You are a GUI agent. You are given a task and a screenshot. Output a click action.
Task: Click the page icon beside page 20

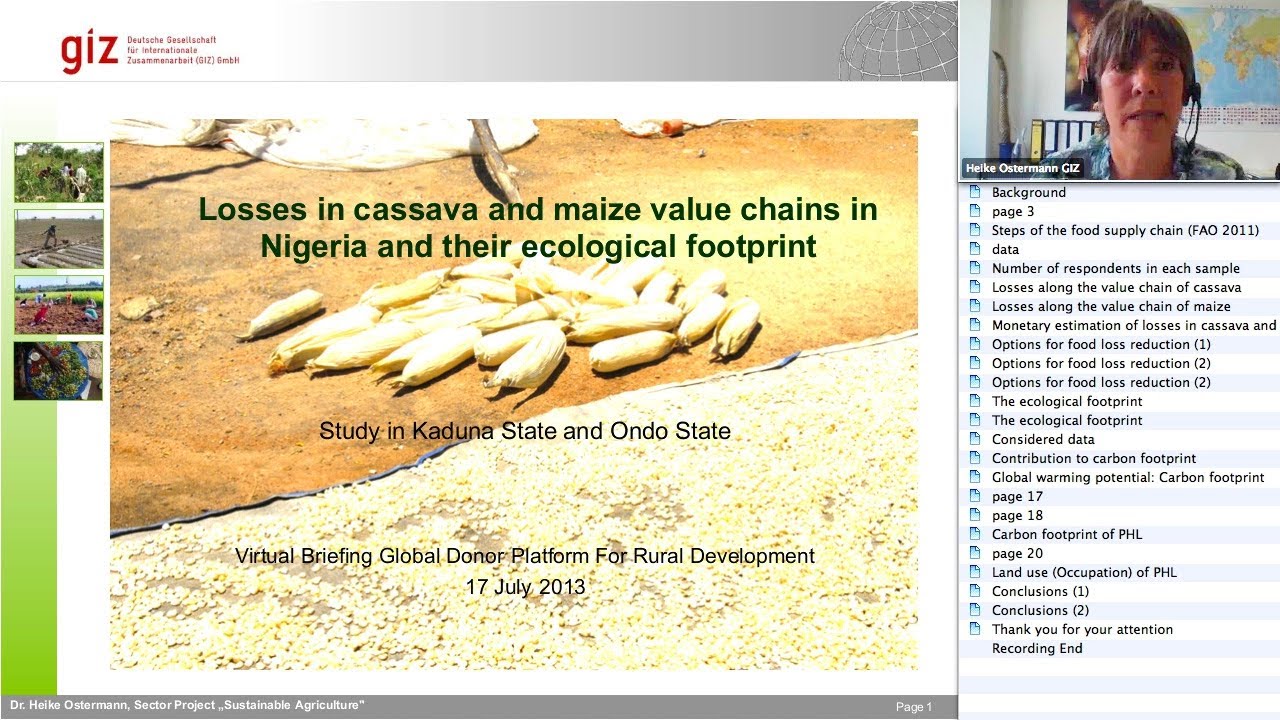point(975,553)
